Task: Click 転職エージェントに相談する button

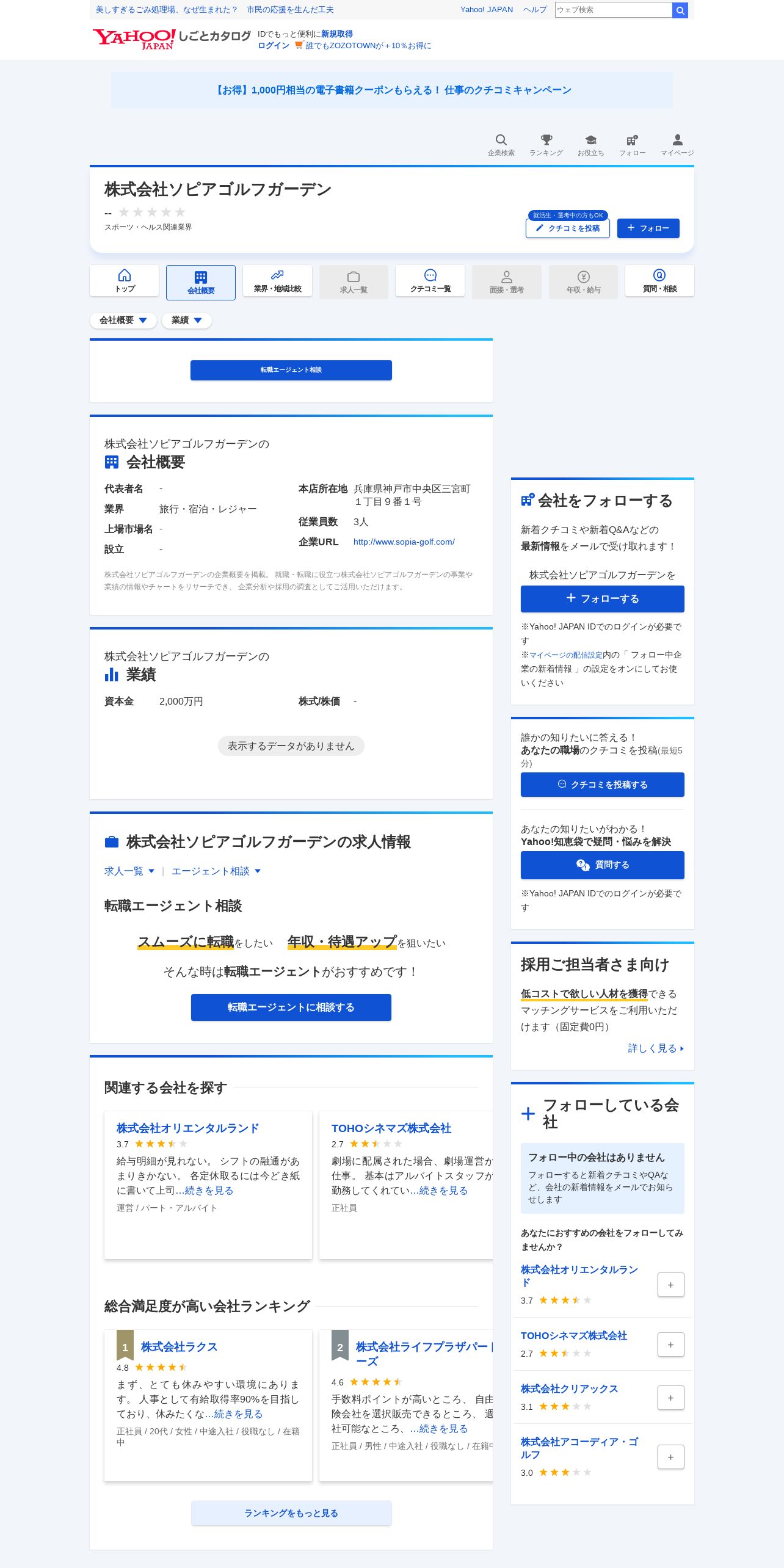Action: click(x=291, y=1007)
